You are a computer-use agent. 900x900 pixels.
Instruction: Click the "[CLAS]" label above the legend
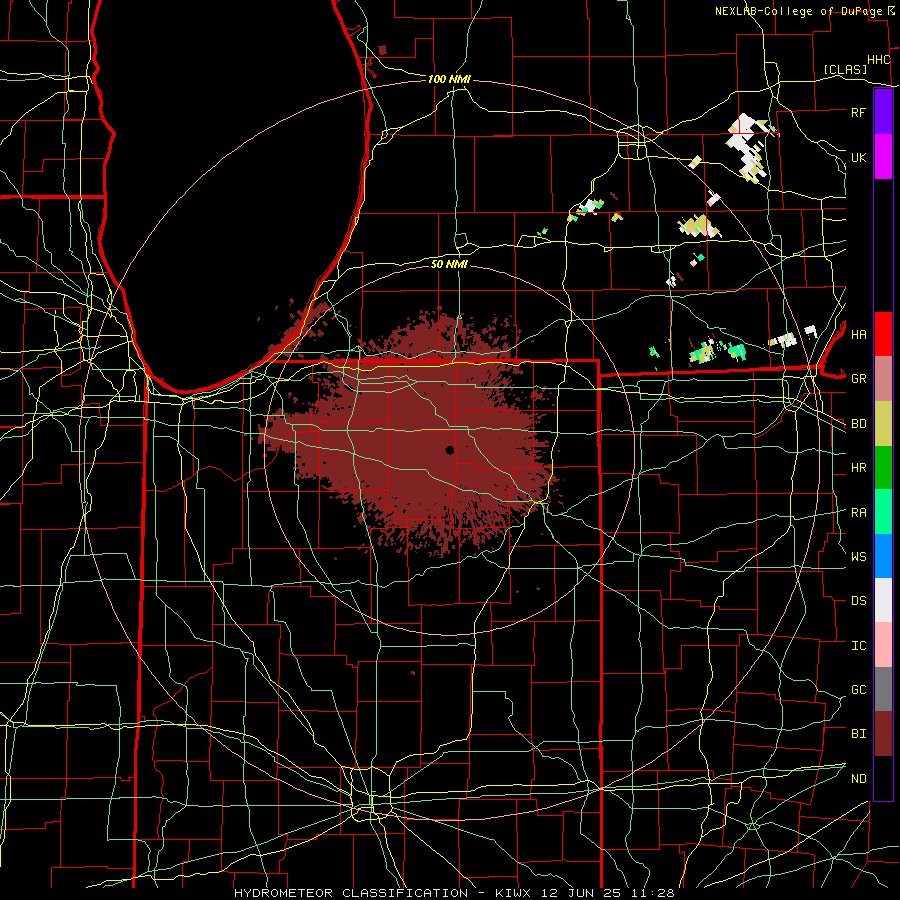844,69
